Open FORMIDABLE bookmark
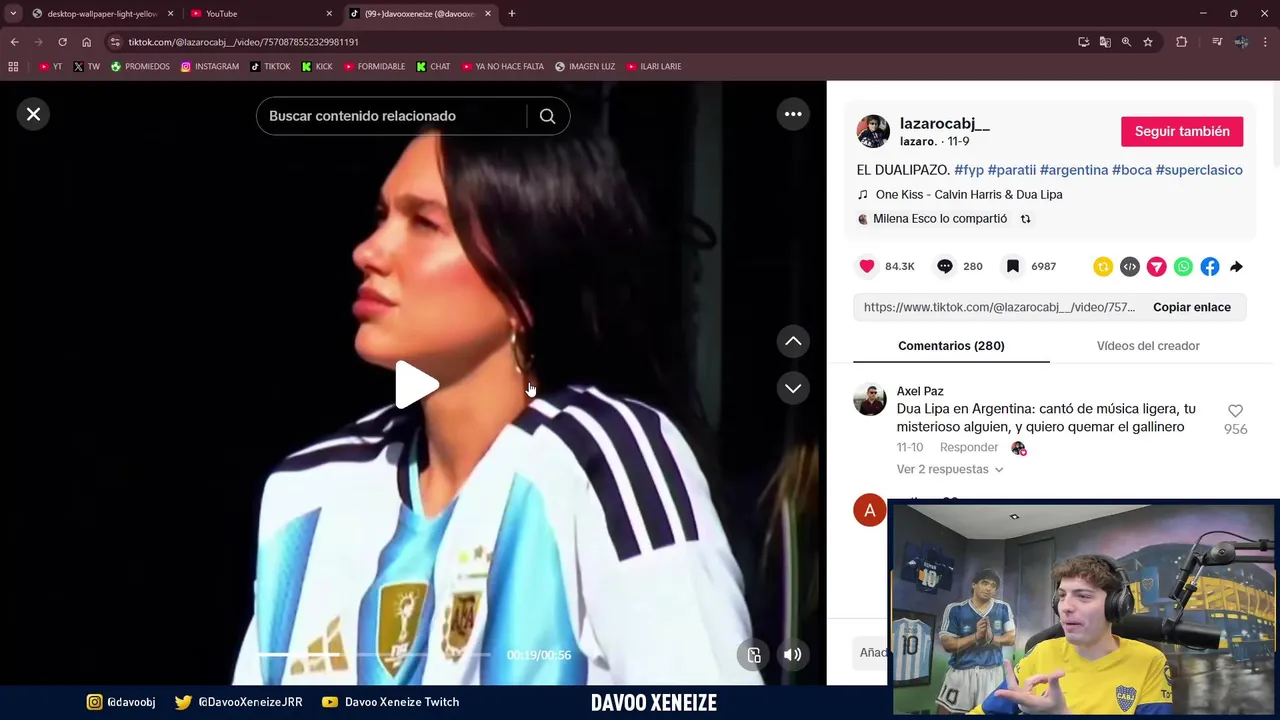This screenshot has height=720, width=1280. point(374,67)
